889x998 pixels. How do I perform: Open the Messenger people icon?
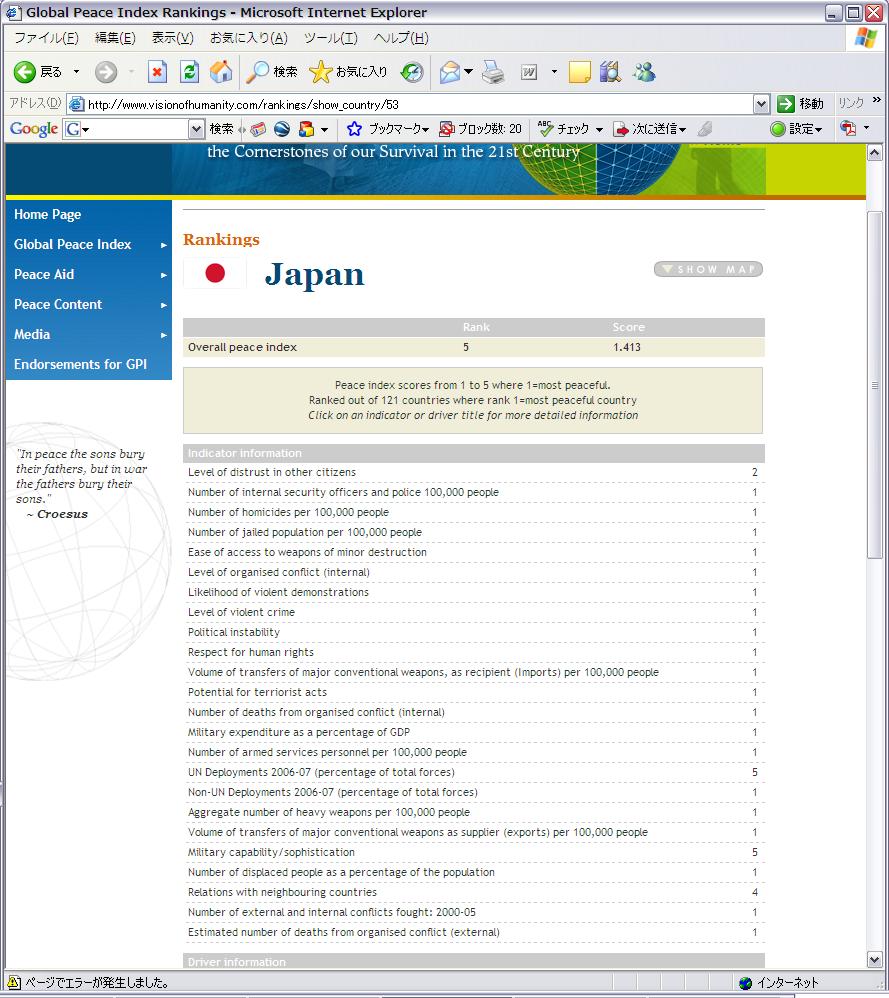coord(644,72)
